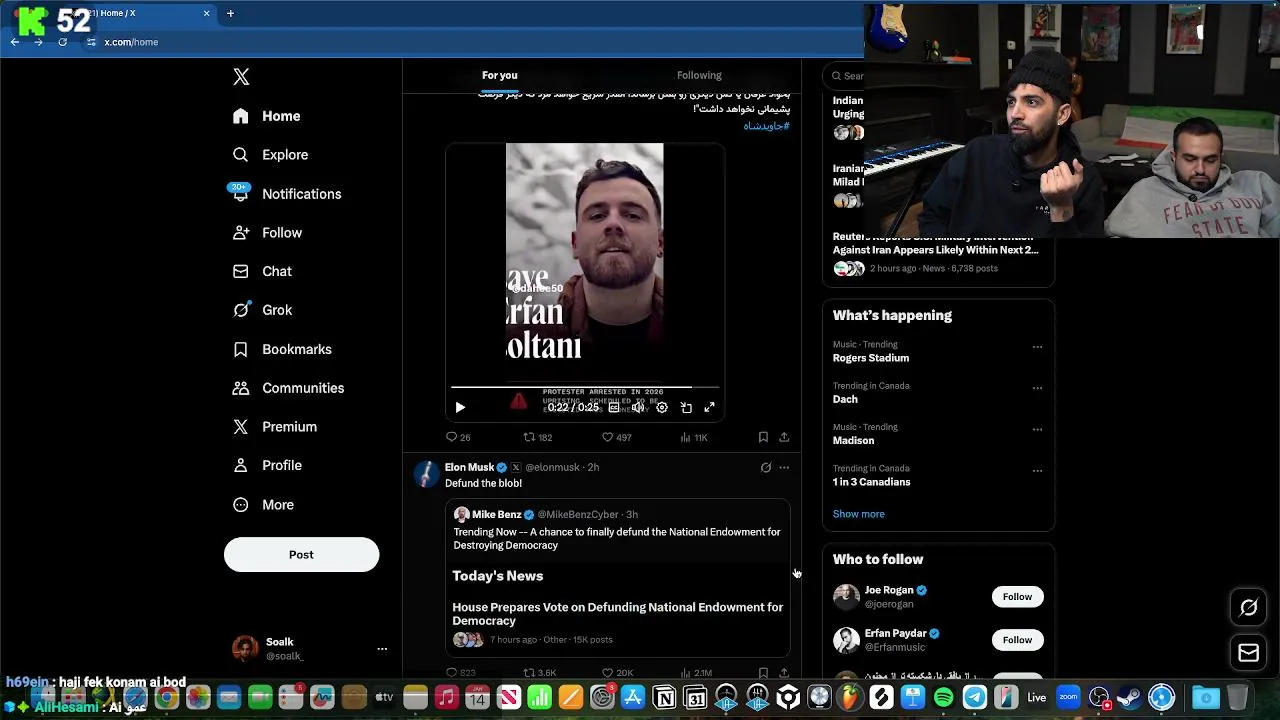The height and width of the screenshot is (720, 1280).
Task: Click Grok icon on Elon Musk's post
Action: 766,467
